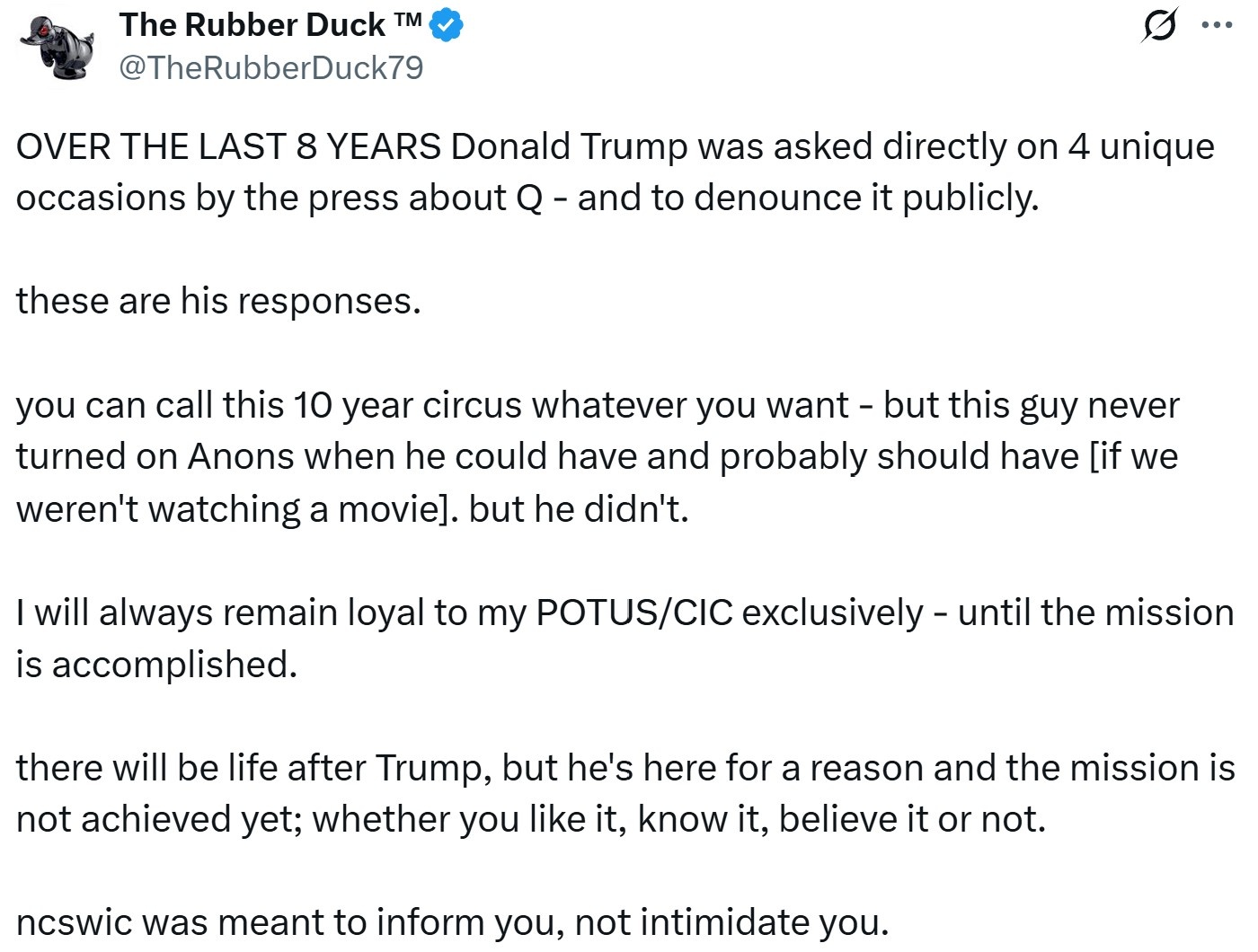The height and width of the screenshot is (952, 1258).
Task: Open the @TheRubberDuck79 handle link
Action: 270,67
